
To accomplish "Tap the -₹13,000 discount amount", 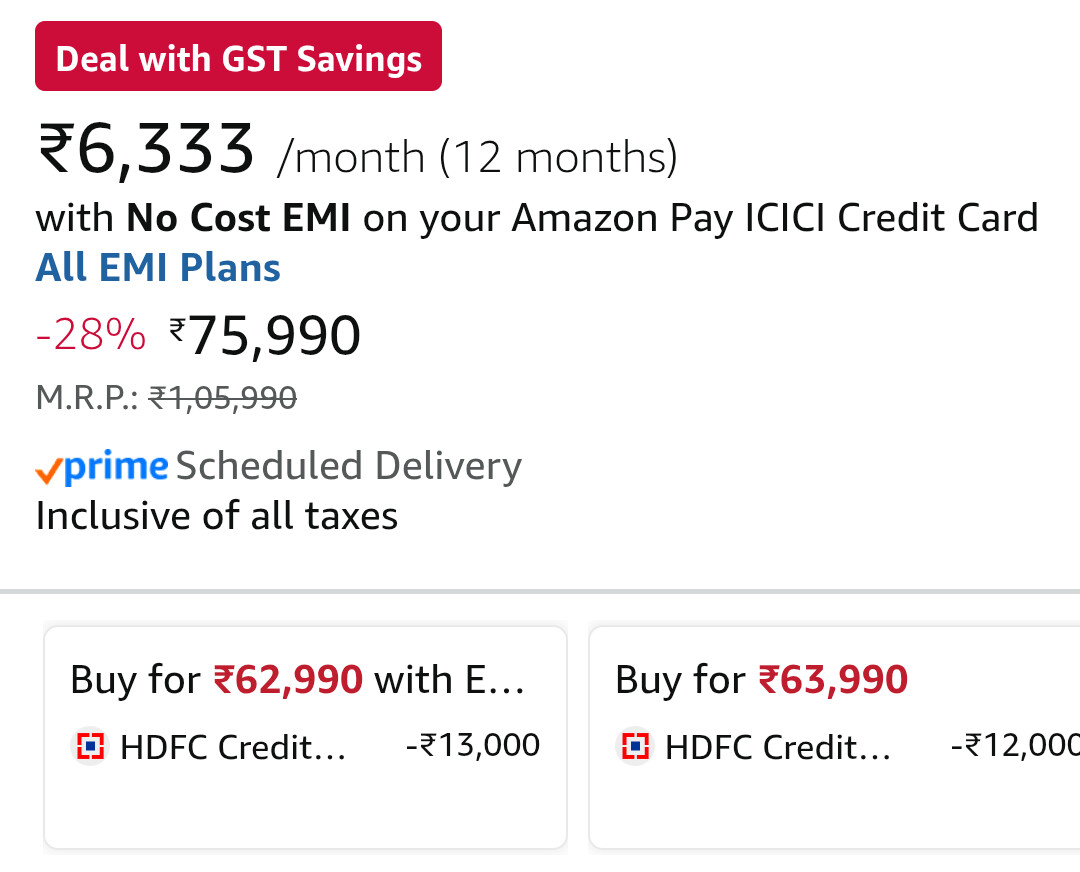I will coord(473,745).
